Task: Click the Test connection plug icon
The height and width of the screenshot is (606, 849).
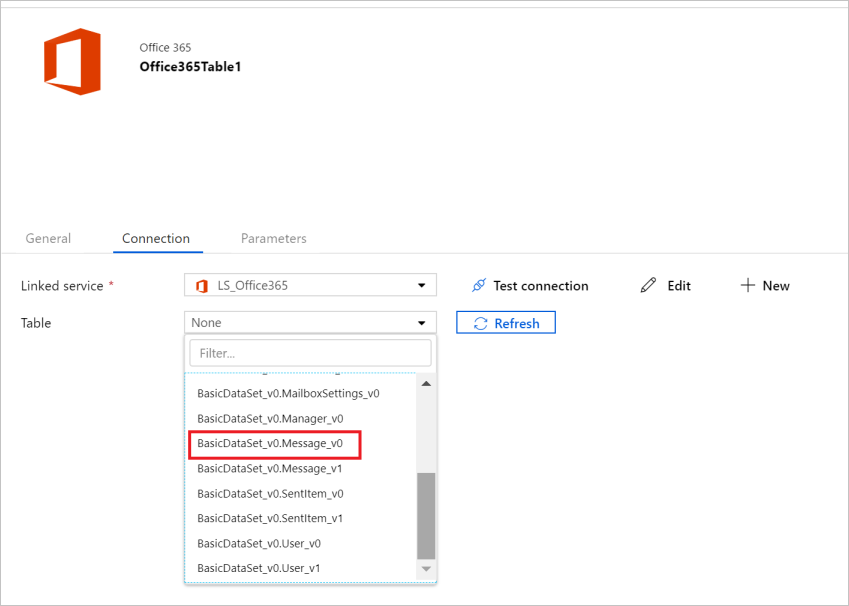Action: [x=479, y=285]
